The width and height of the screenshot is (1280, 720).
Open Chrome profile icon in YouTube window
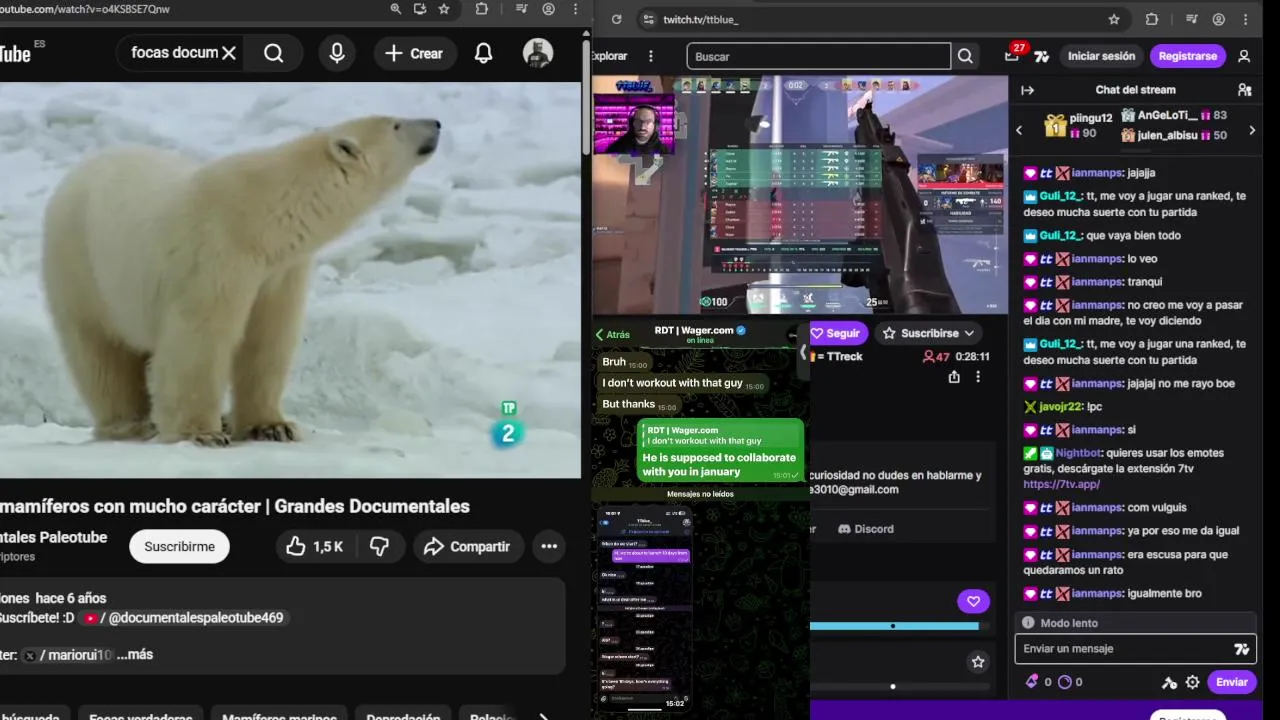[x=548, y=9]
